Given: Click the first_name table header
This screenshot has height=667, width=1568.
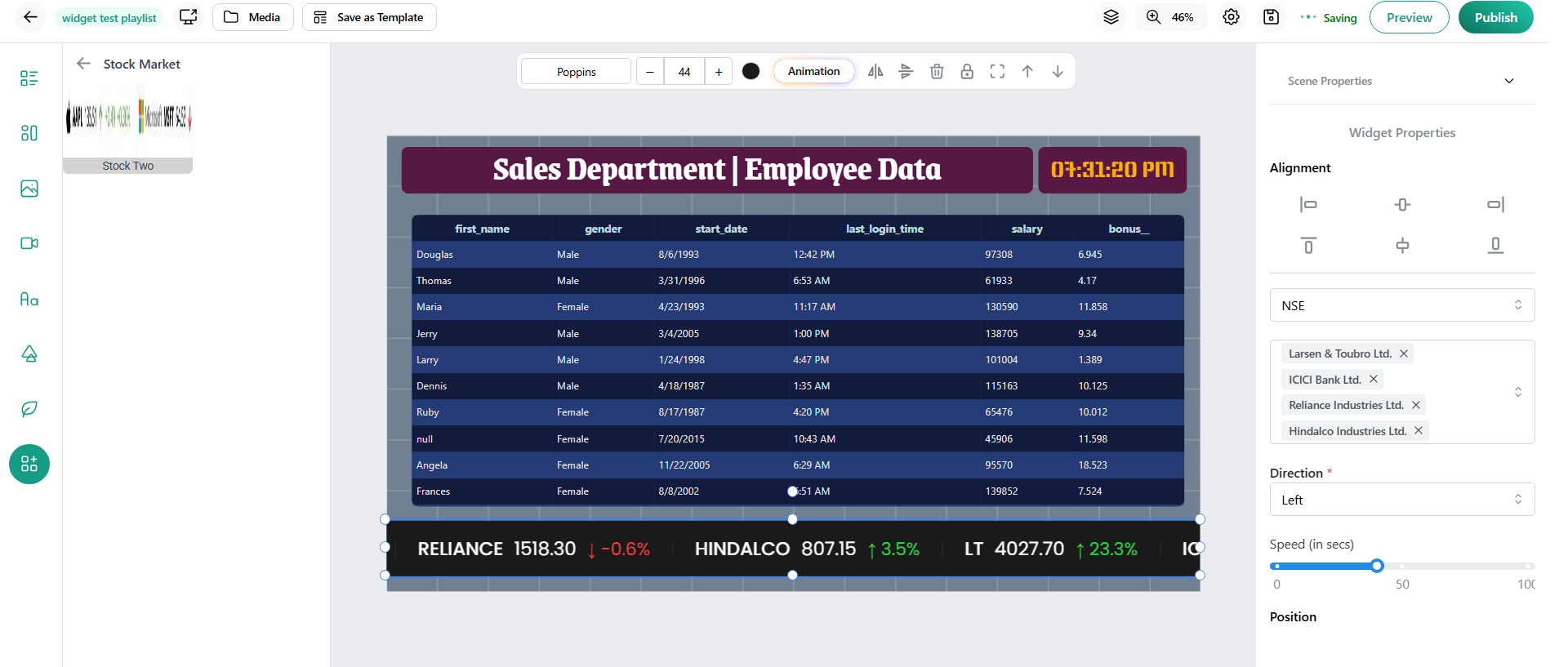Looking at the screenshot, I should [x=482, y=229].
